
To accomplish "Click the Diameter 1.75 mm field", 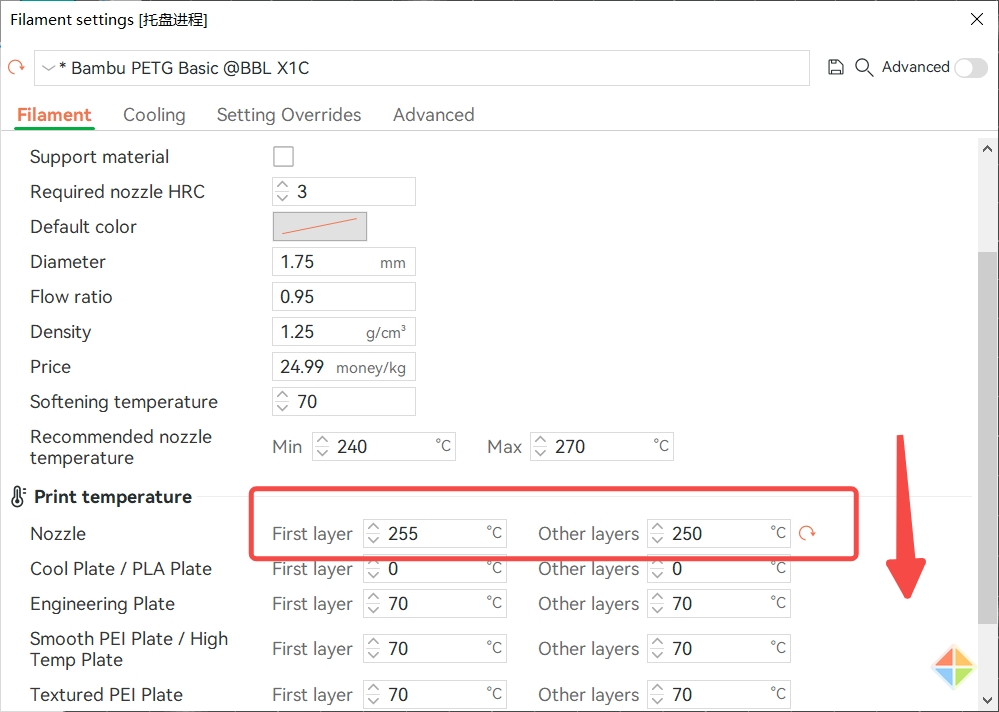I will coord(344,262).
